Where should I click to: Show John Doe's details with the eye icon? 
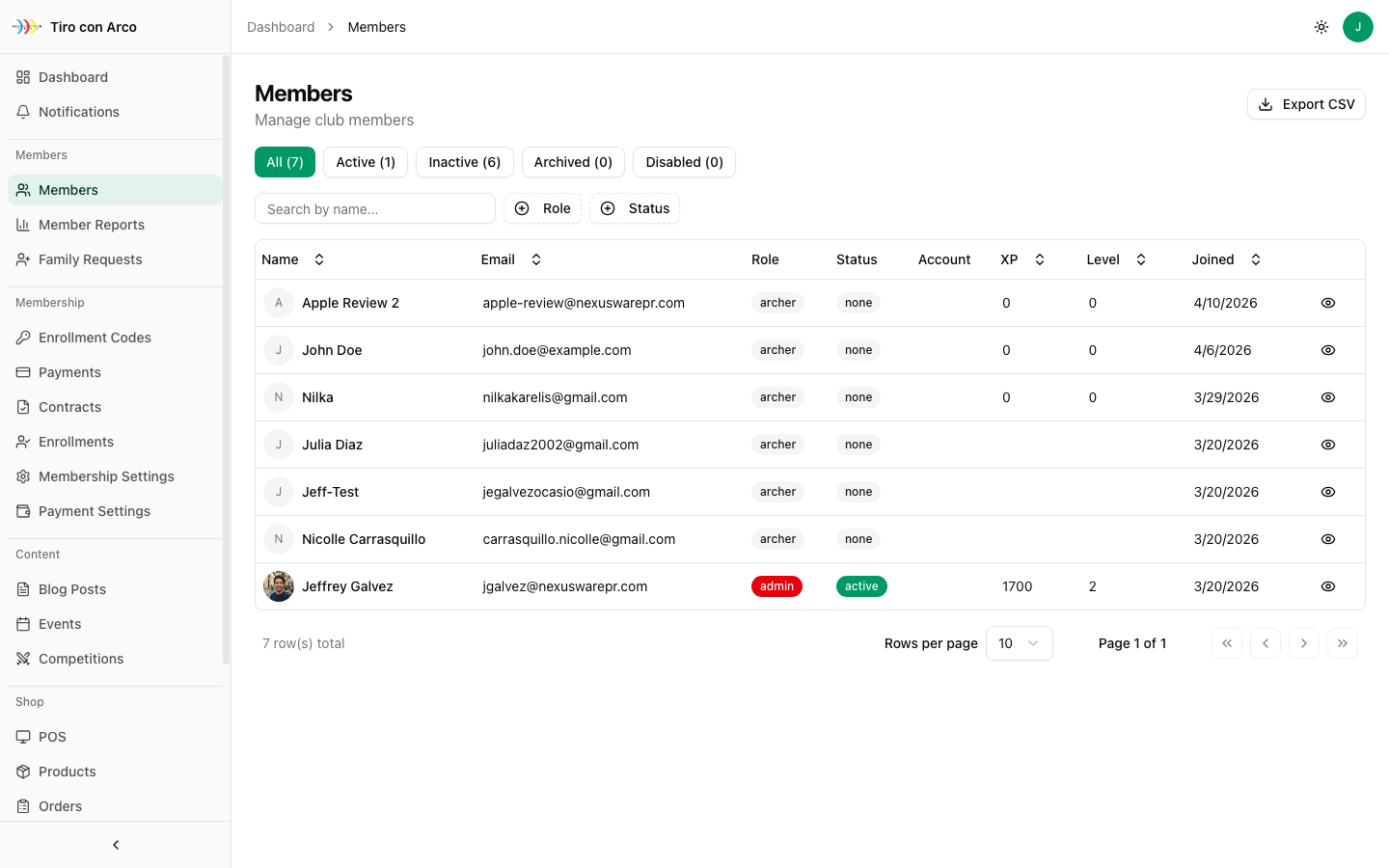(1328, 350)
